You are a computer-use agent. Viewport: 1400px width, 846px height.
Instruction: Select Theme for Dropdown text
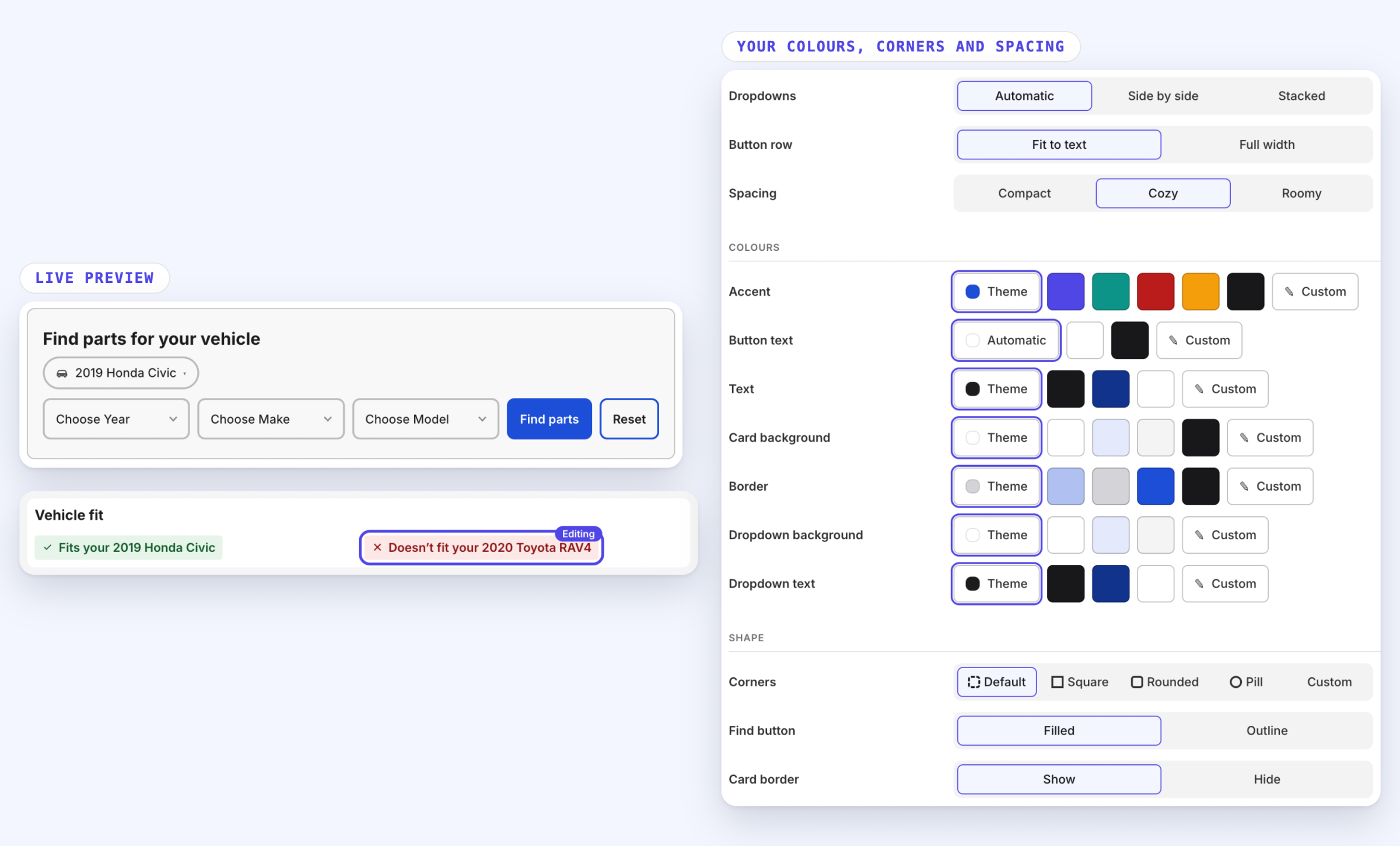(996, 584)
